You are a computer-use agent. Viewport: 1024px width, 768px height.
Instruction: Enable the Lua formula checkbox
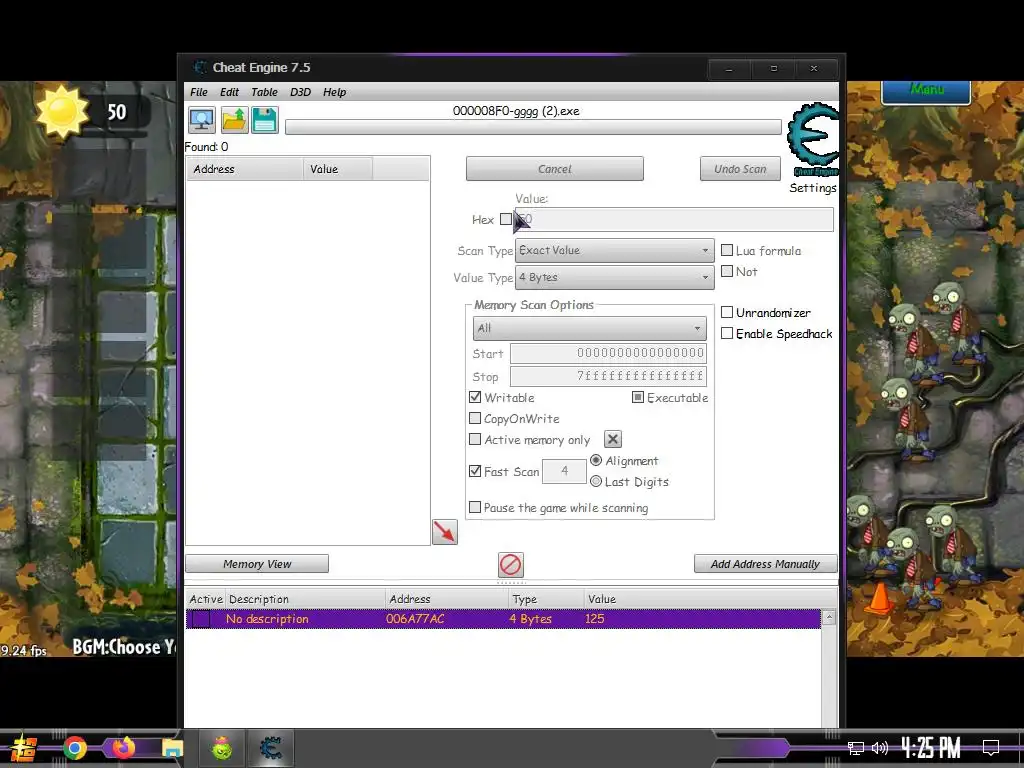coord(727,250)
